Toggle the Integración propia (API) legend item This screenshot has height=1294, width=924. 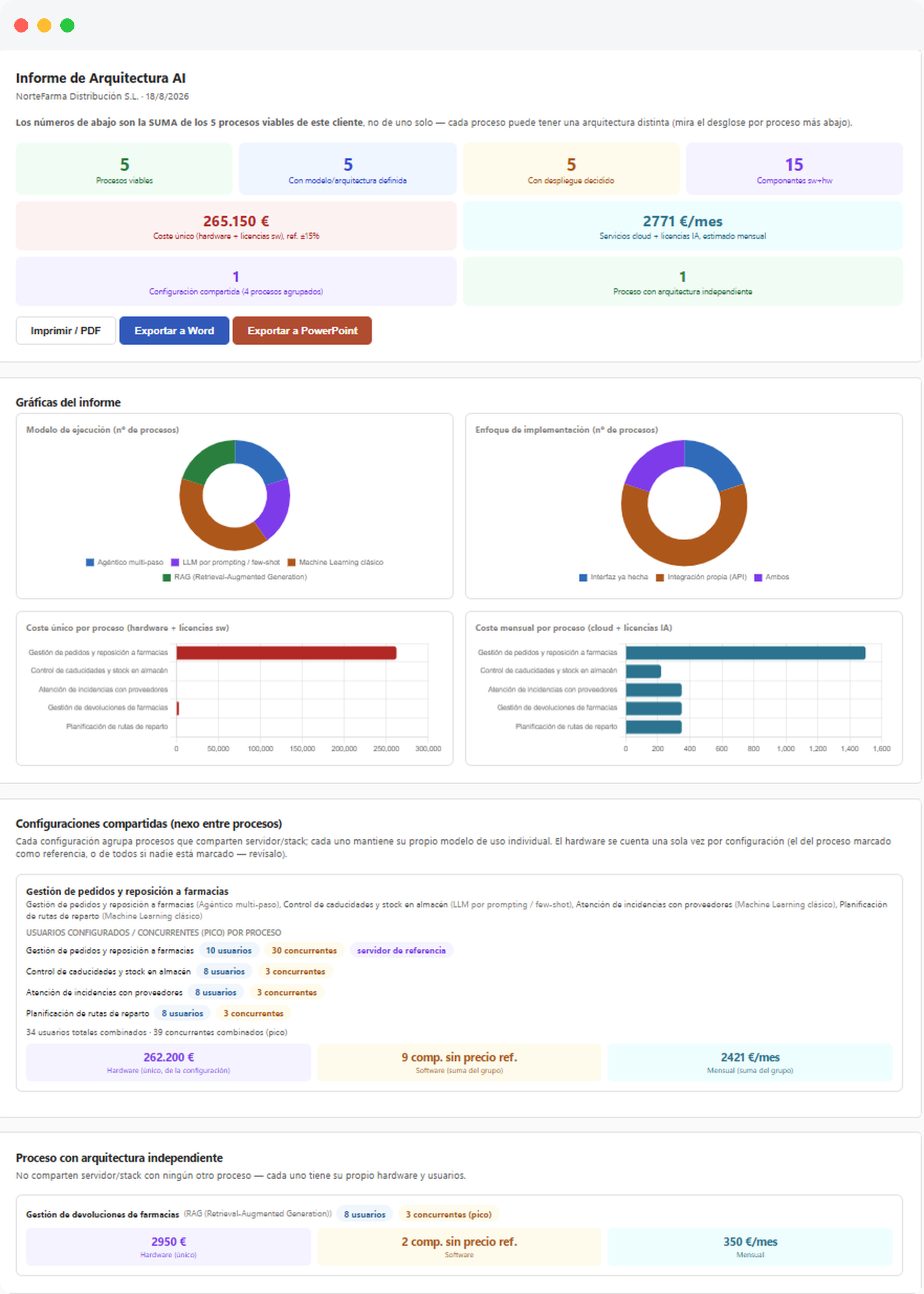tap(701, 577)
